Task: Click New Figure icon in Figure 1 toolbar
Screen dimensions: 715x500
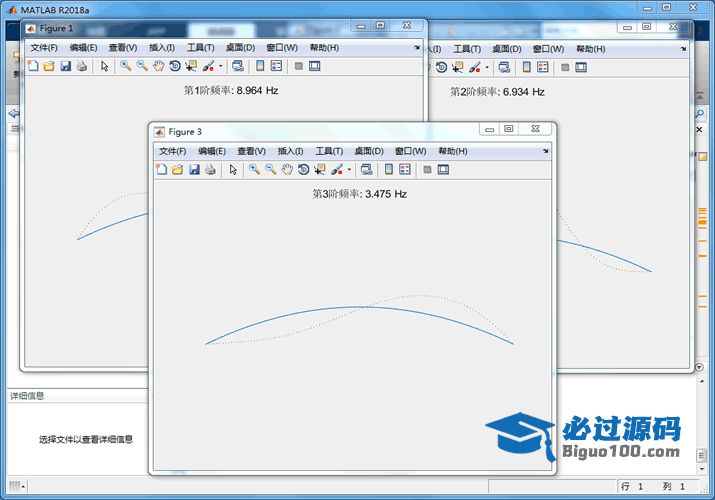Action: pos(33,66)
